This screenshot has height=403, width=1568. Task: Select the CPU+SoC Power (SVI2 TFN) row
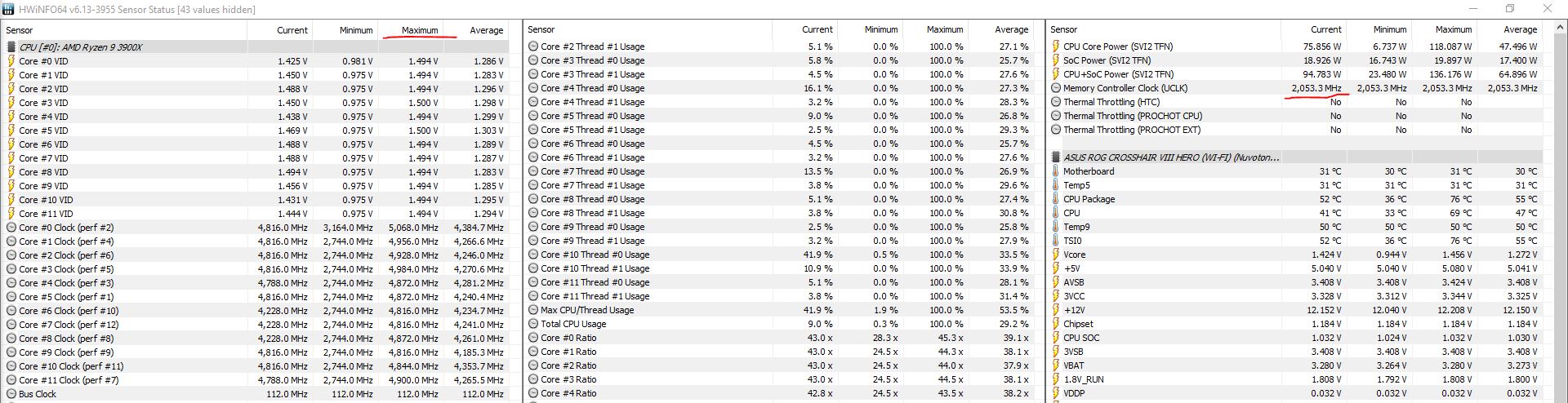1107,74
